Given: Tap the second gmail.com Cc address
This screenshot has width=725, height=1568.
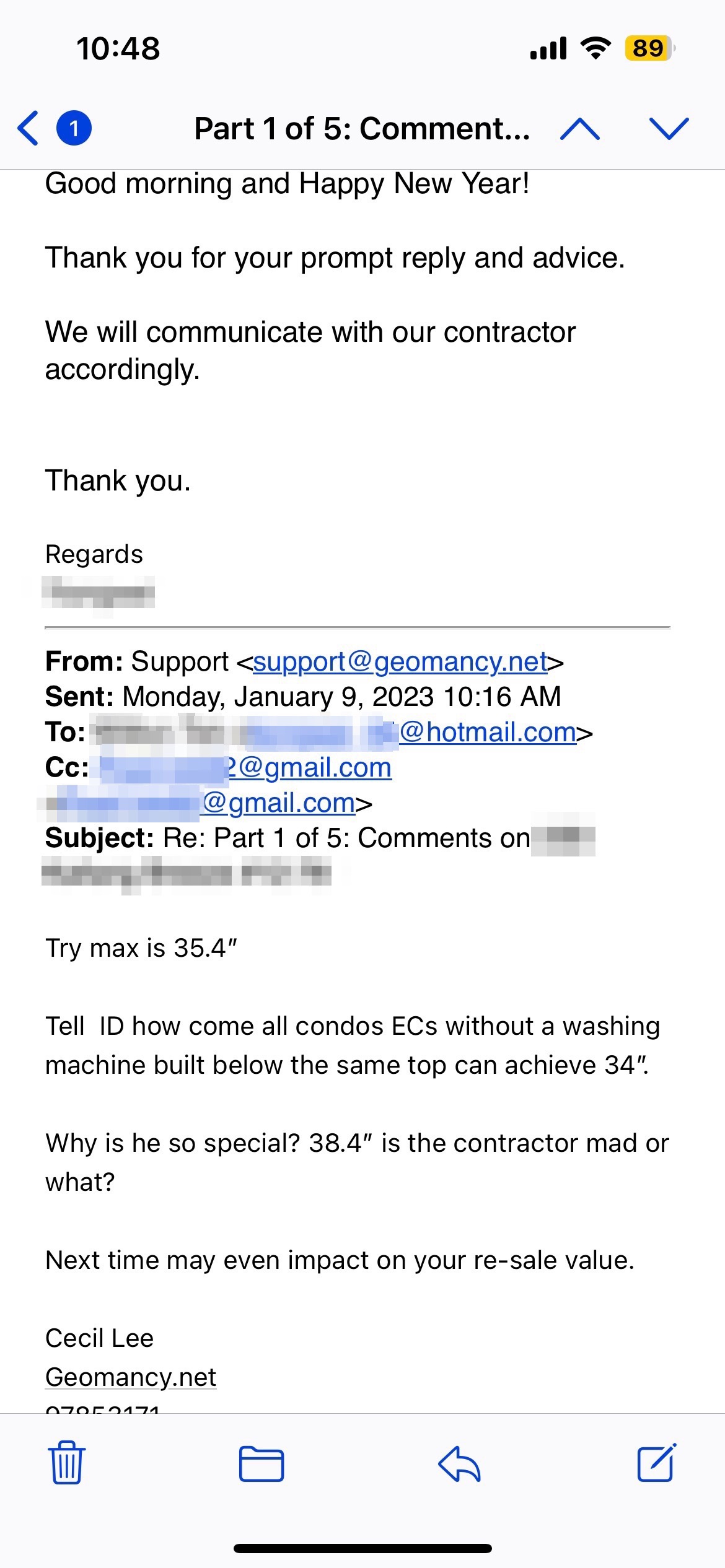Looking at the screenshot, I should [x=279, y=803].
